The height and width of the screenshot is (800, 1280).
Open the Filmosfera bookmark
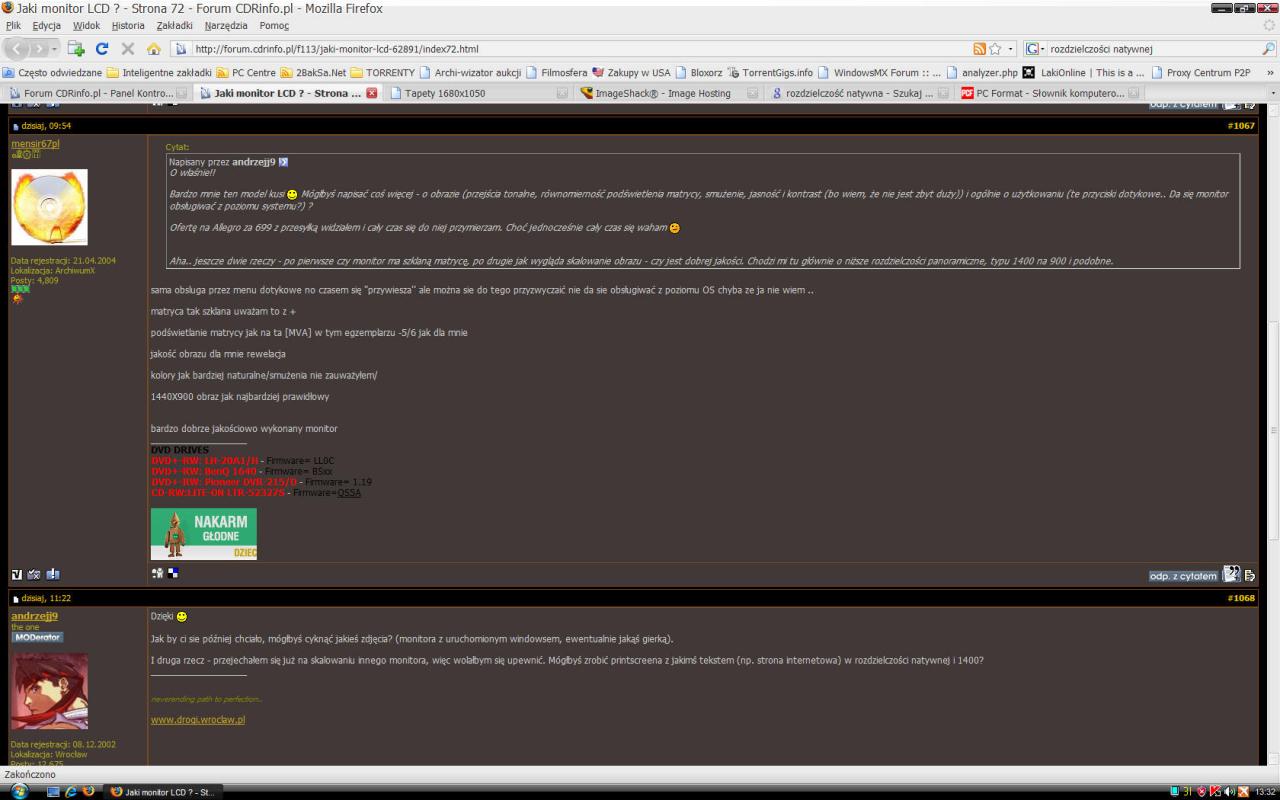click(x=557, y=73)
